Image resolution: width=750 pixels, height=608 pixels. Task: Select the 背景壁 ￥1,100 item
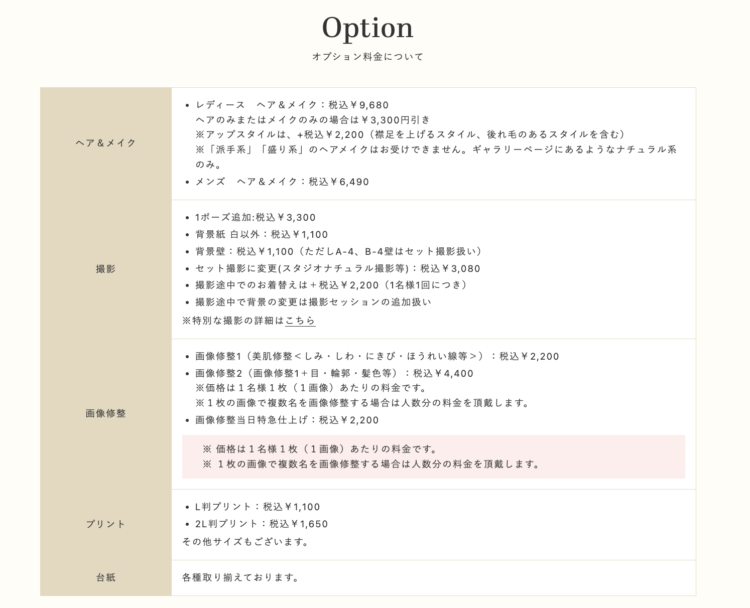point(339,251)
